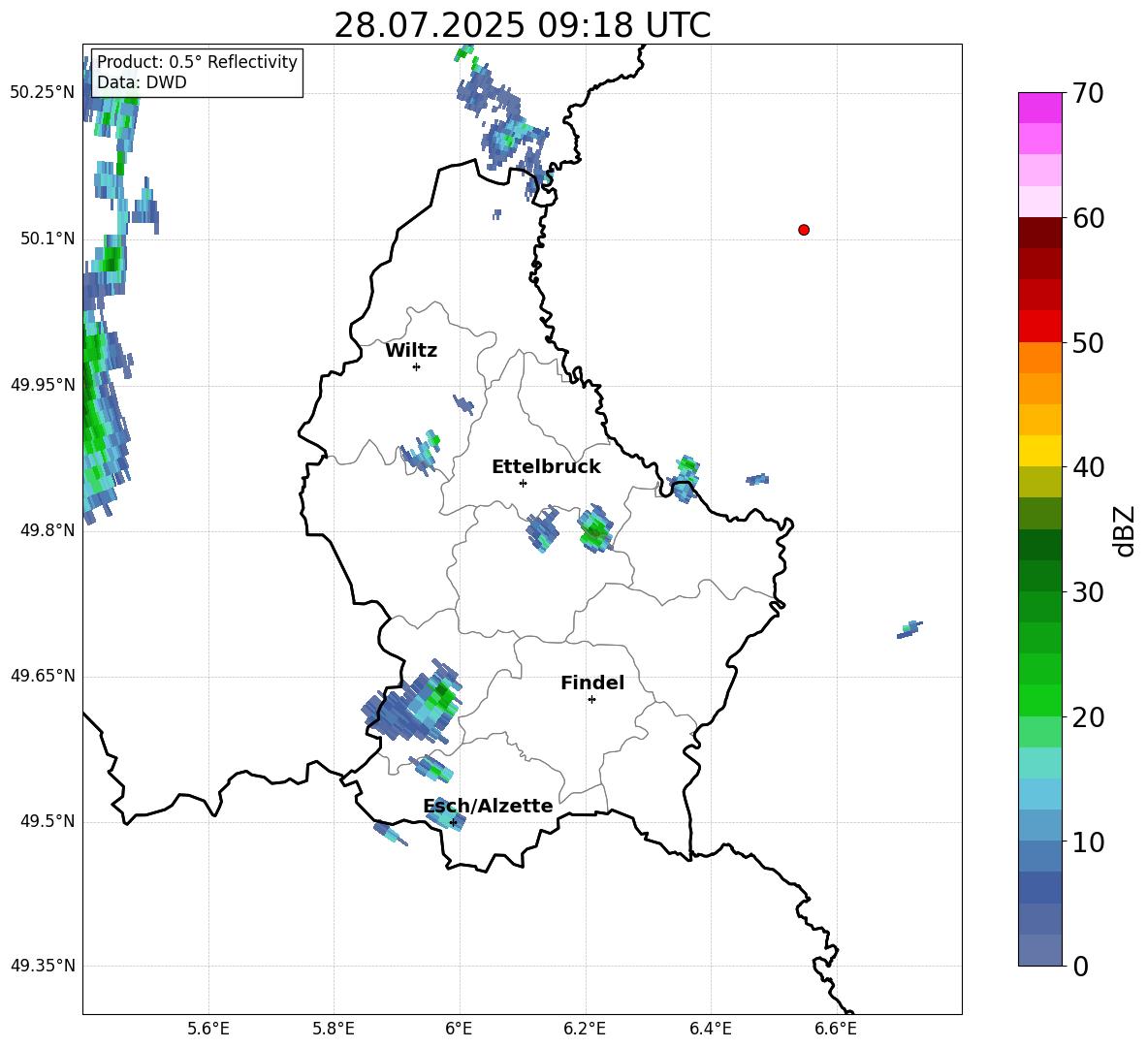
Task: Click the colorbar tick label 50
Action: pos(1087,342)
